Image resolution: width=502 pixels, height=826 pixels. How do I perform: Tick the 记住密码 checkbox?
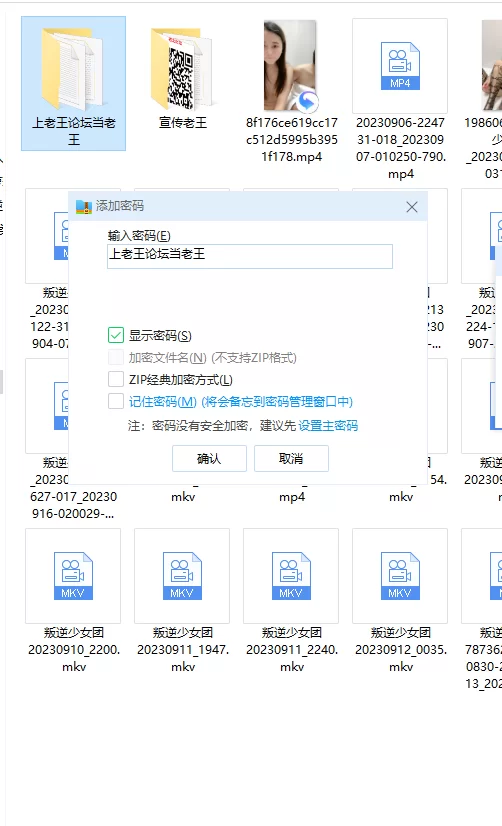pyautogui.click(x=116, y=401)
